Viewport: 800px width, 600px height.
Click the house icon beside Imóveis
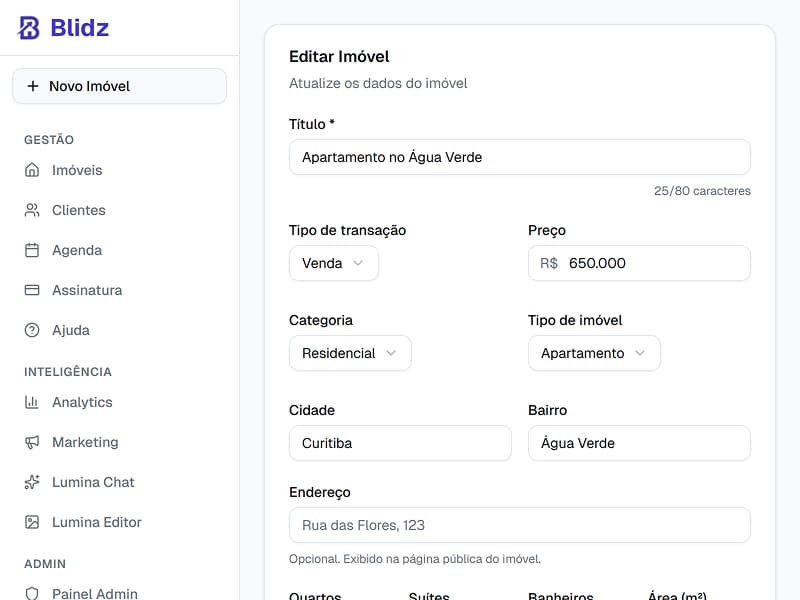32,170
